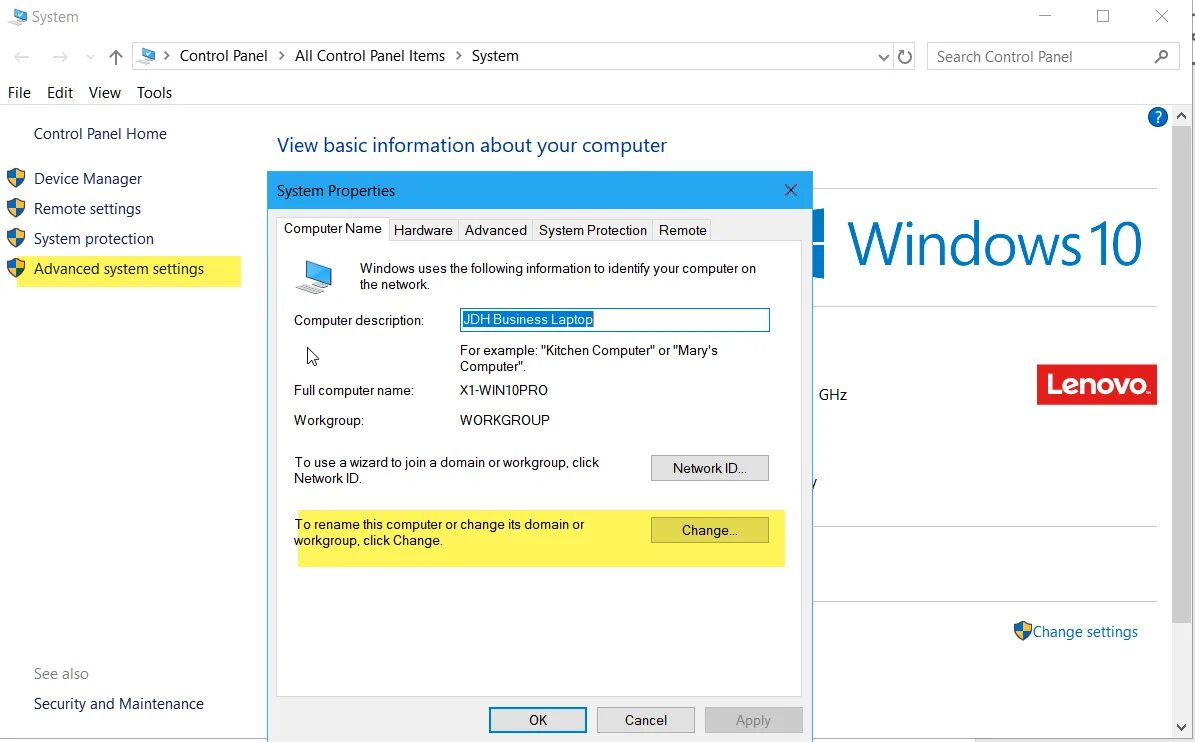Switch to the System Protection tab
This screenshot has height=742, width=1195.
tap(592, 230)
